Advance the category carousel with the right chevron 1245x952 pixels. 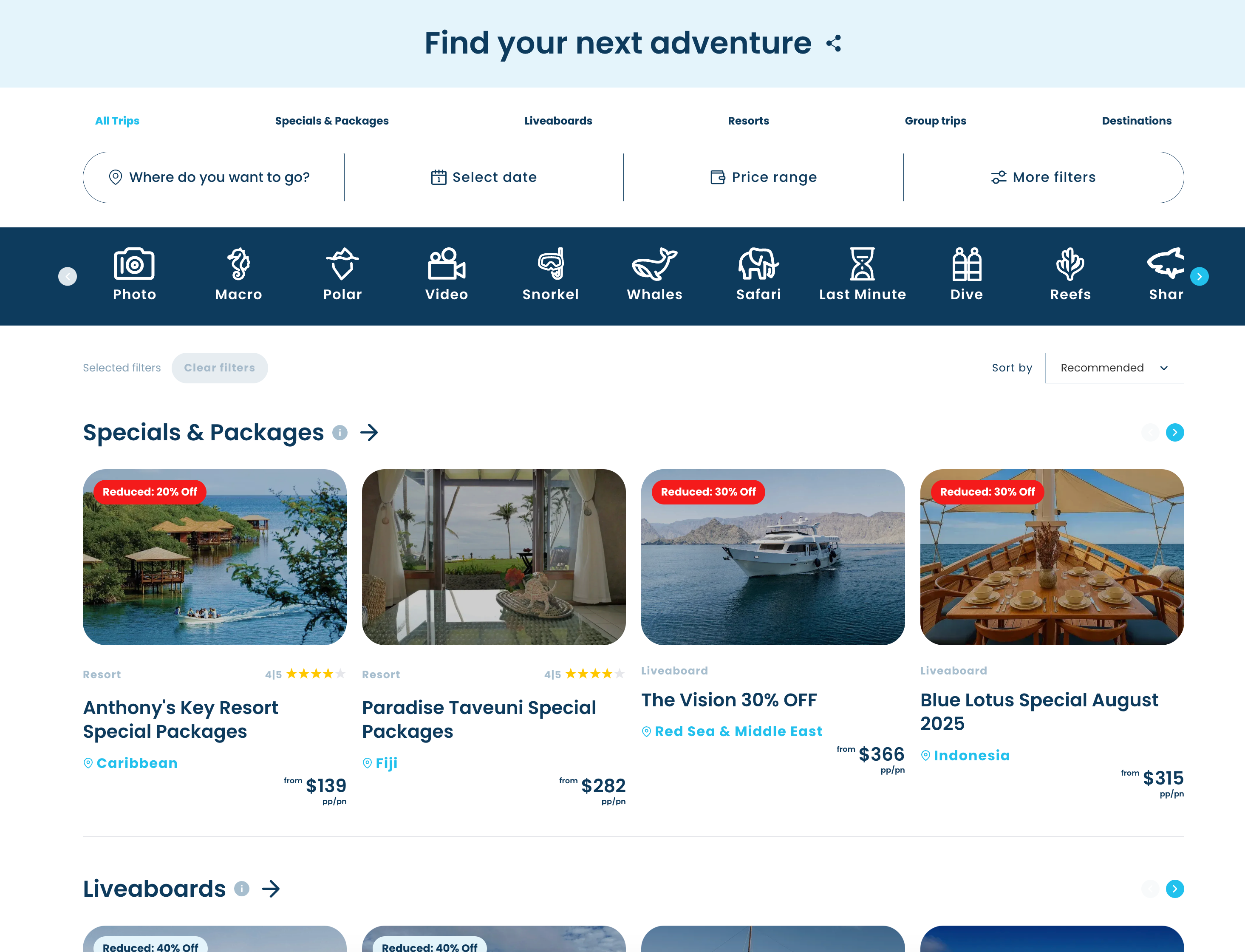coord(1200,277)
